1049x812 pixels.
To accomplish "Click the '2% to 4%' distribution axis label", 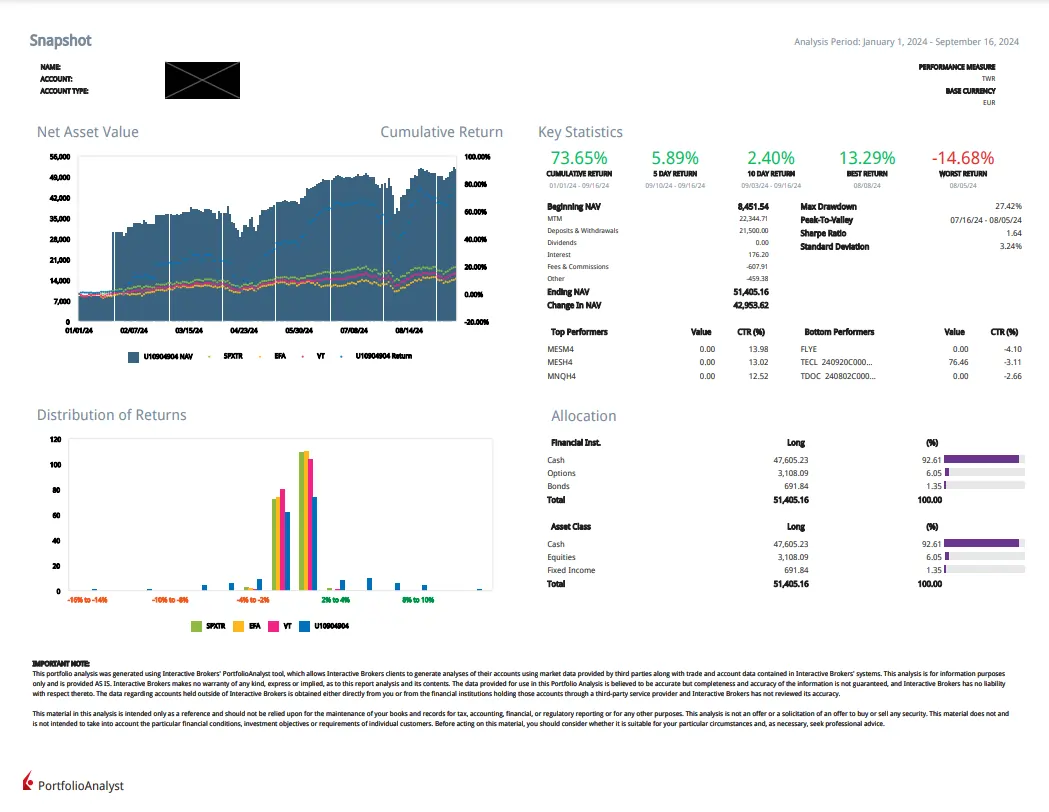I will tap(335, 600).
